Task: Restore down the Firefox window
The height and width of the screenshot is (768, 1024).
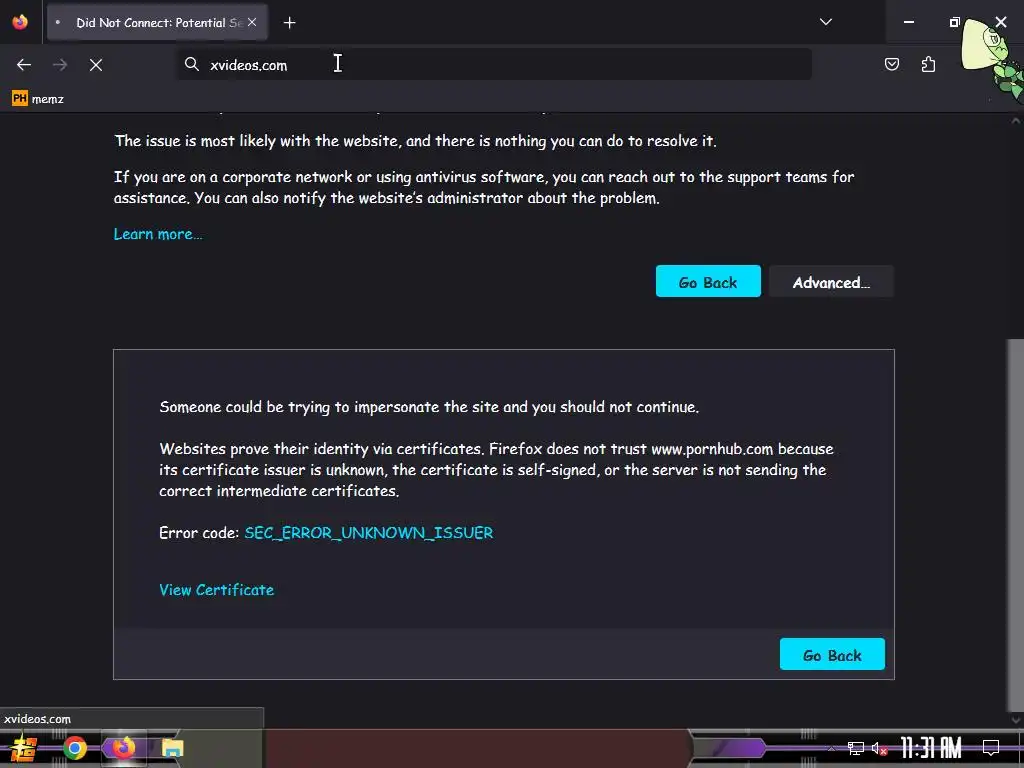Action: (954, 22)
